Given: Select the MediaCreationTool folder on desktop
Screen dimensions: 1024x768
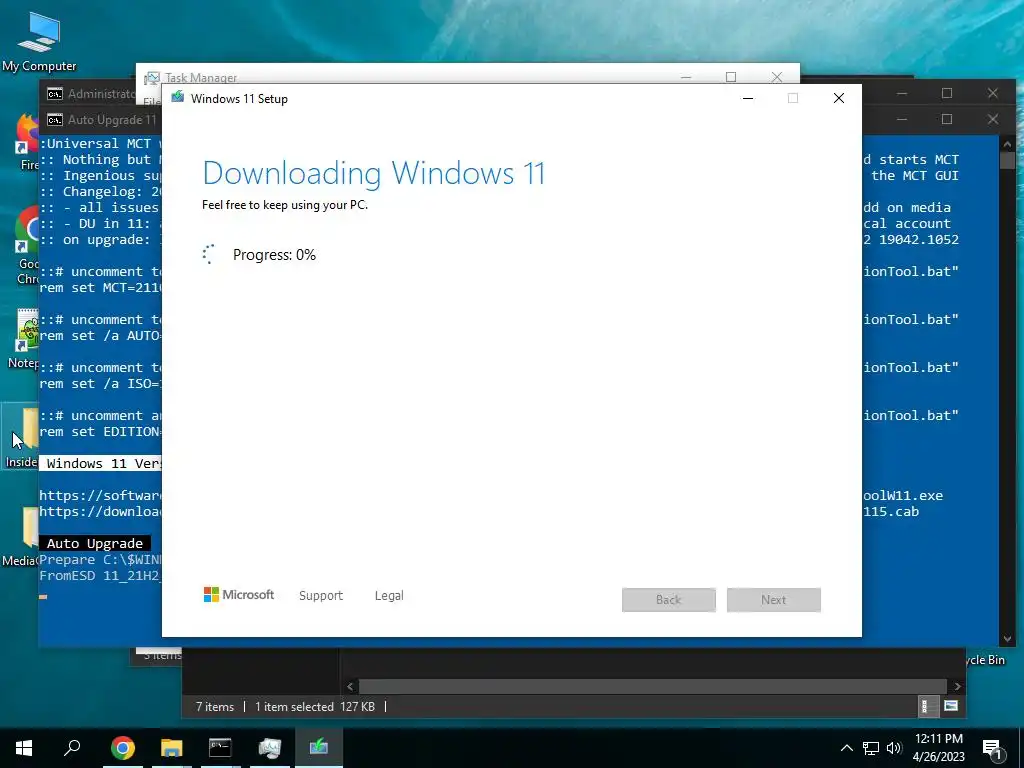Looking at the screenshot, I should (20, 537).
